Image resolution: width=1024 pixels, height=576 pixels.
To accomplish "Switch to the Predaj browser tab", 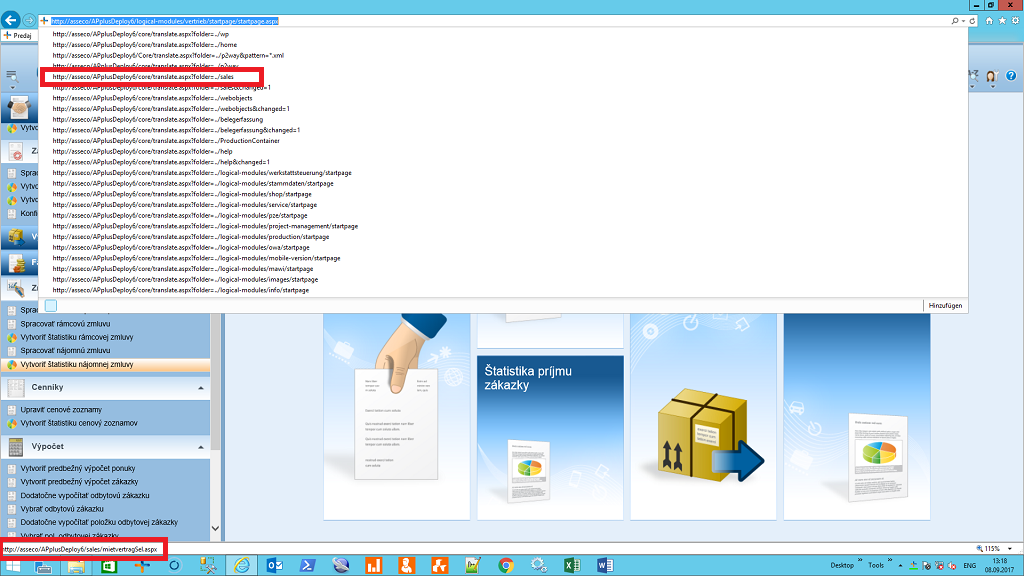I will click(18, 35).
